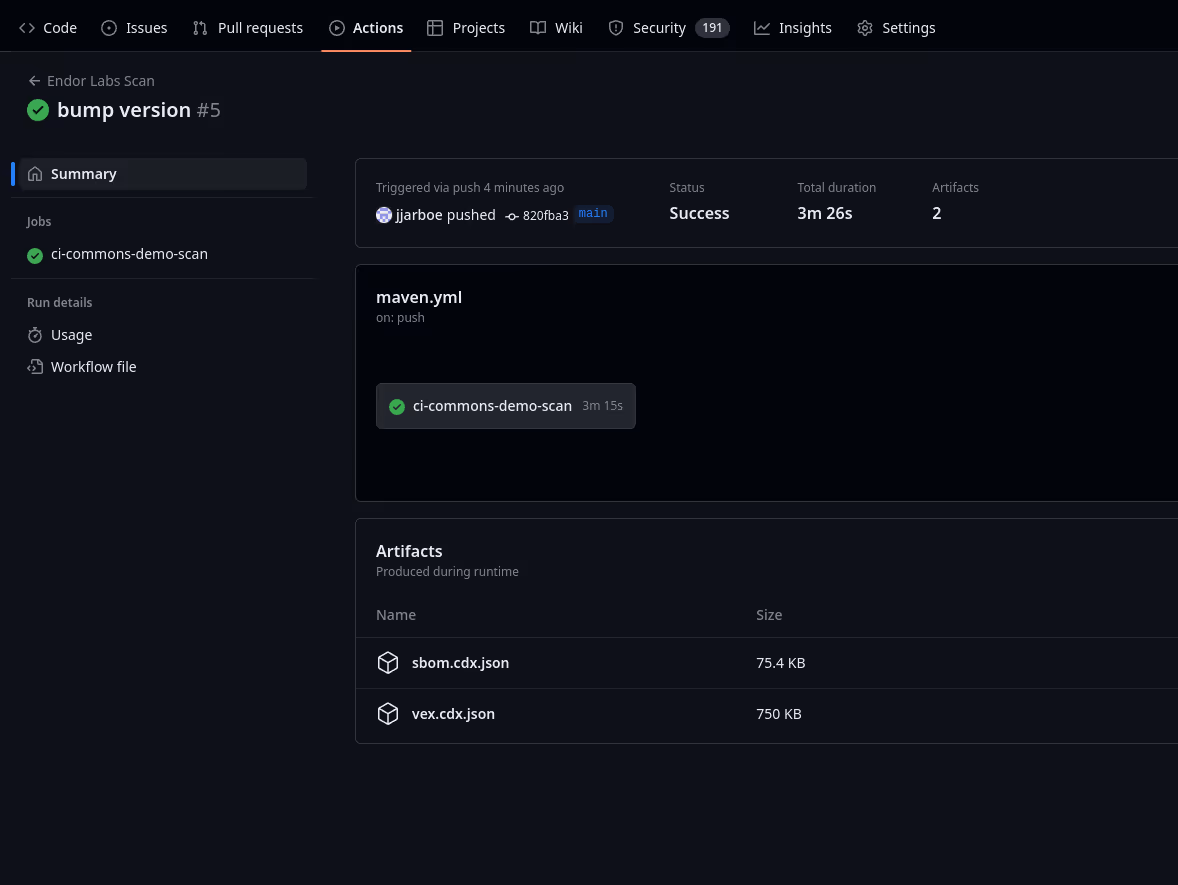Open jjarboe user profile link
Viewport: 1178px width, 885px height.
418,215
